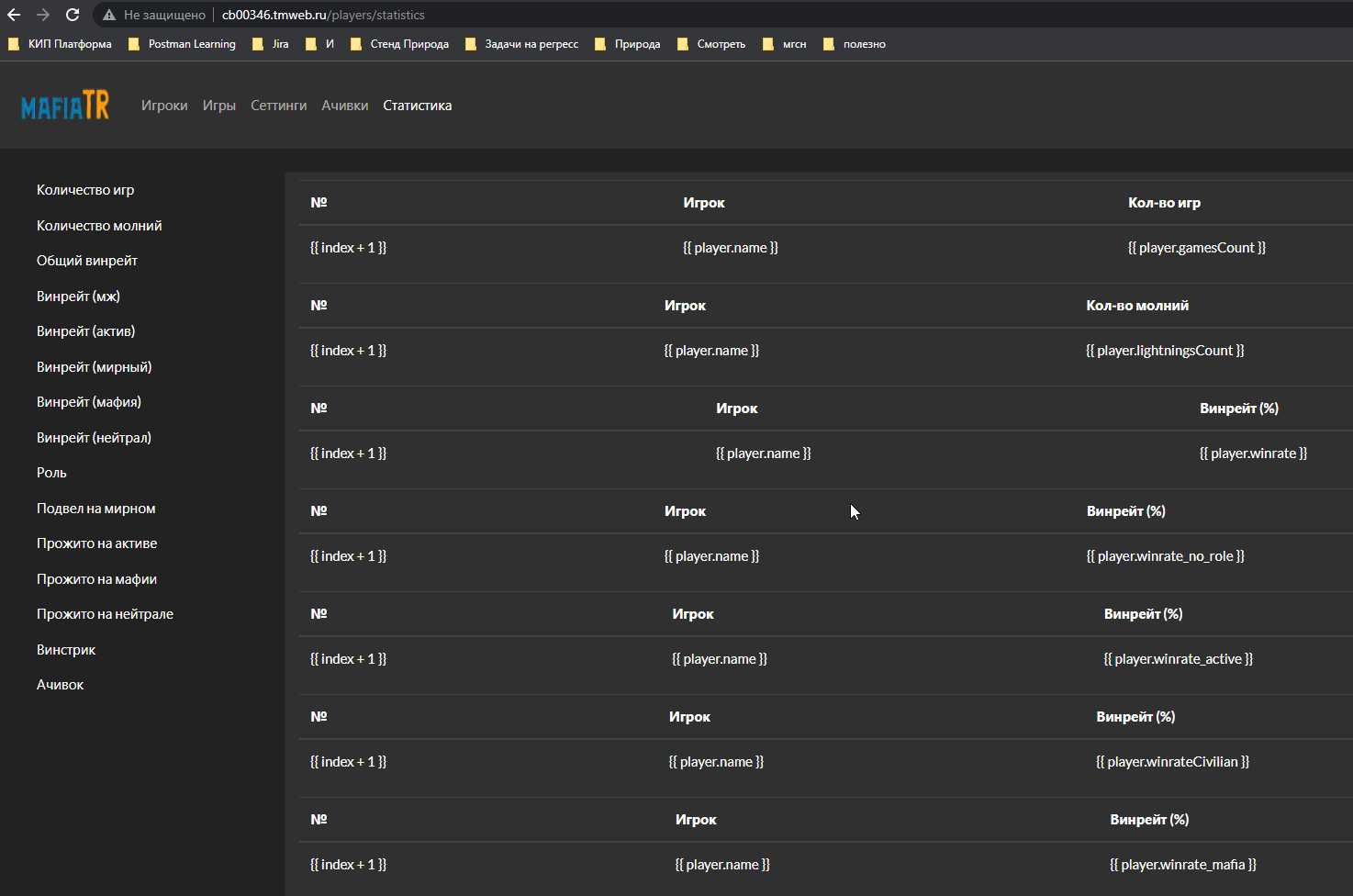Click the MafiaTR logo
Screen dimensions: 1353x896
(65, 106)
